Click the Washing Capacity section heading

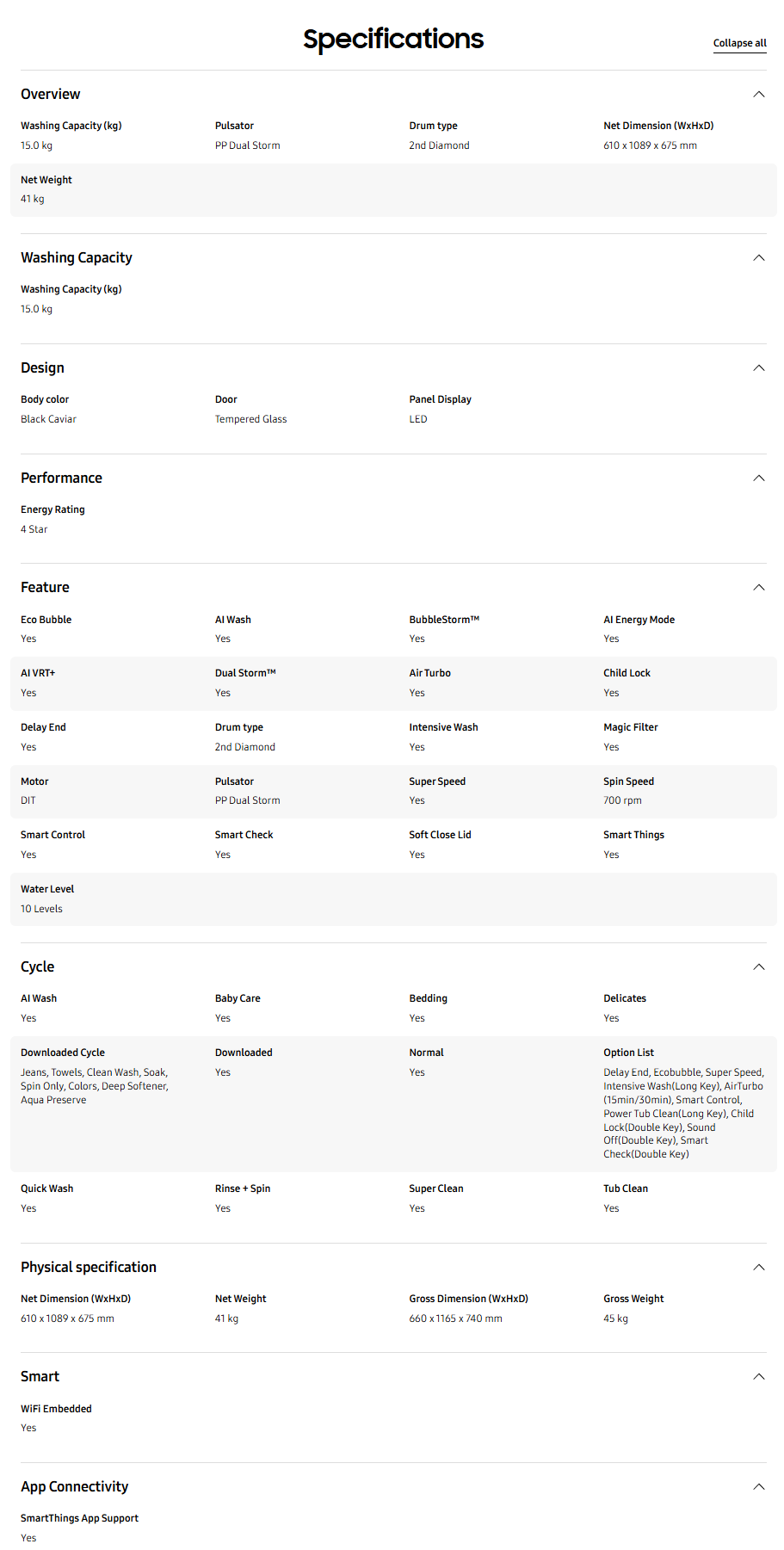tap(77, 258)
